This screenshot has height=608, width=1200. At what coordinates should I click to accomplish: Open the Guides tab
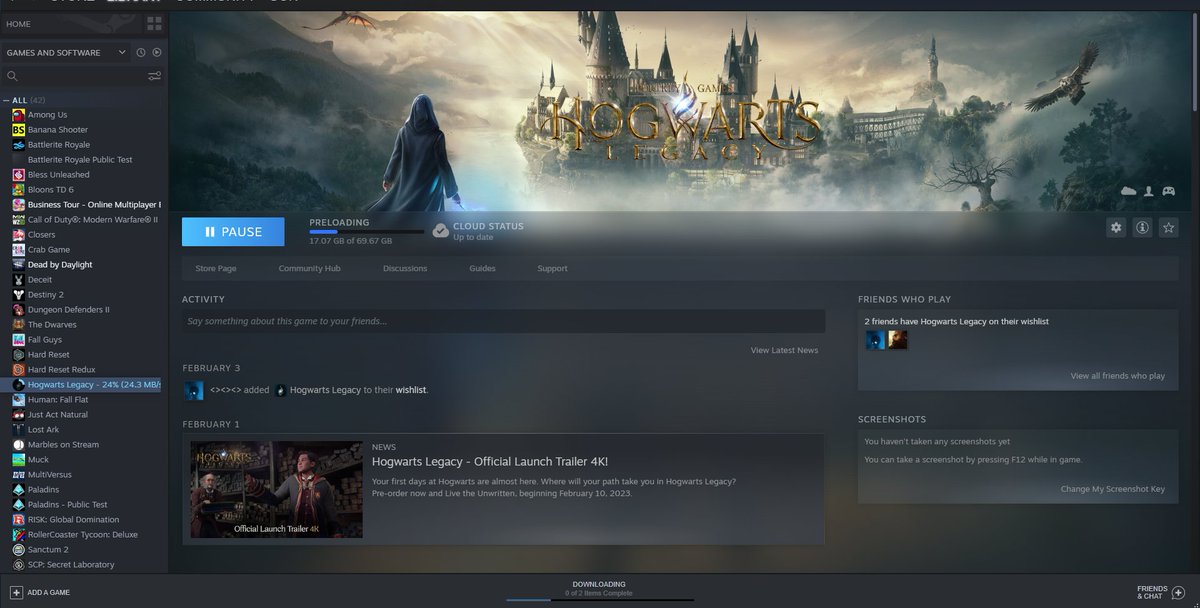482,268
